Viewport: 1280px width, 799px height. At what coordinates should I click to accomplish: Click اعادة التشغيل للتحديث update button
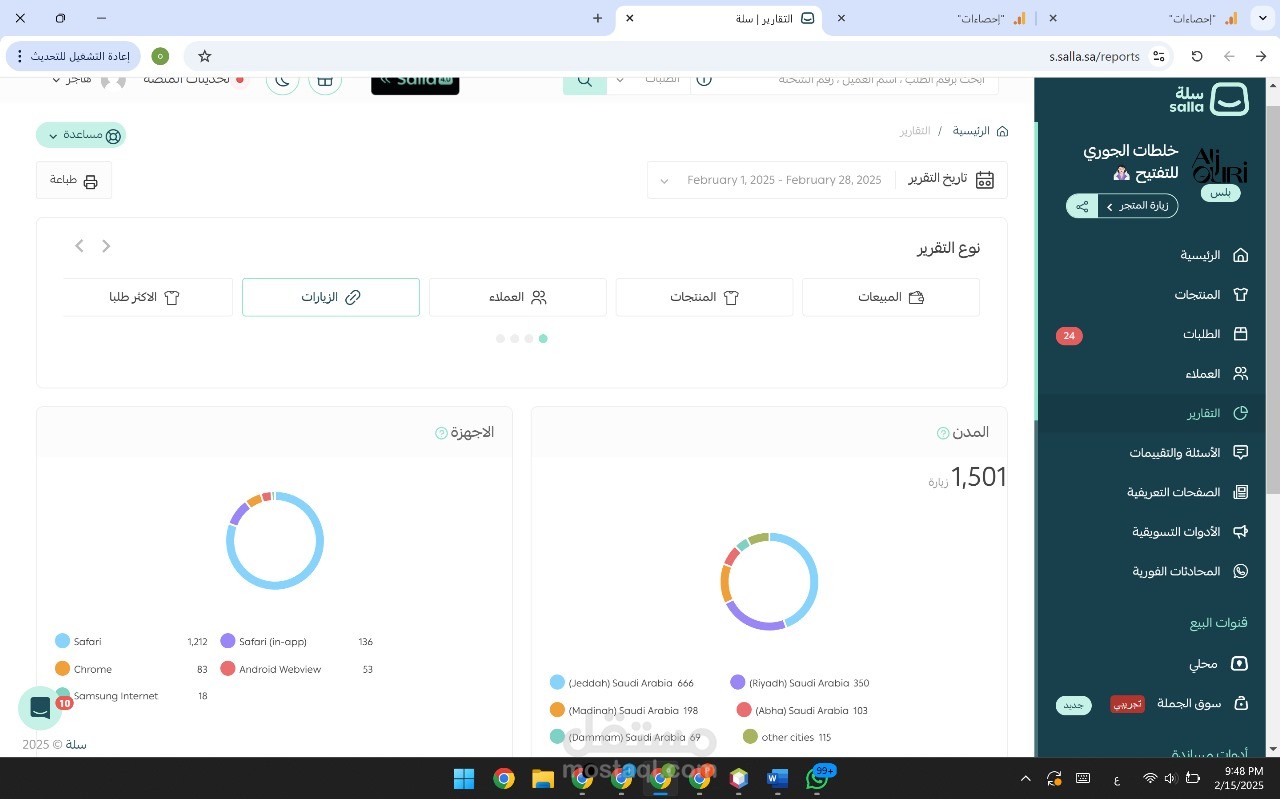point(74,56)
